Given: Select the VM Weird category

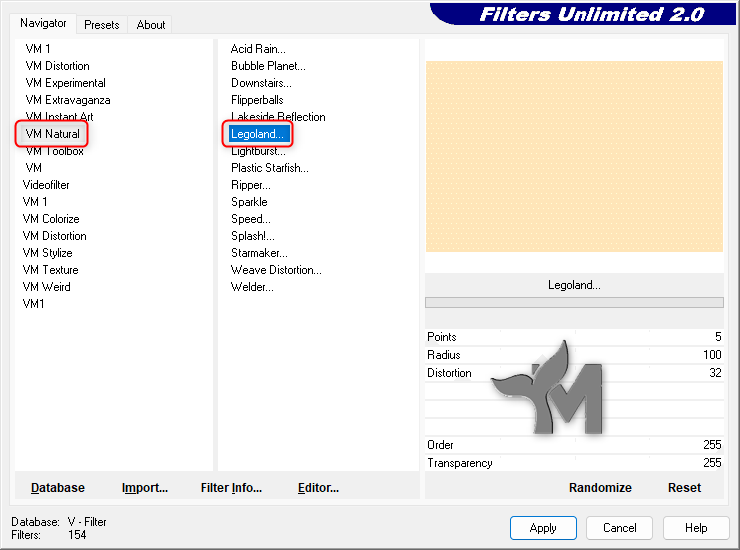Looking at the screenshot, I should coord(46,287).
